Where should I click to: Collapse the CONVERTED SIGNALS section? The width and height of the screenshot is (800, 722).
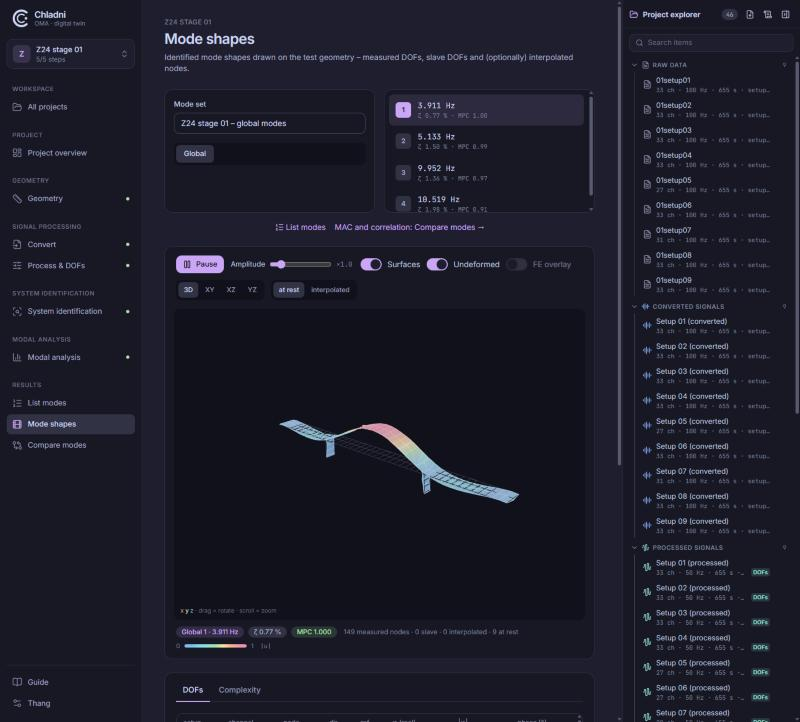pyautogui.click(x=634, y=307)
